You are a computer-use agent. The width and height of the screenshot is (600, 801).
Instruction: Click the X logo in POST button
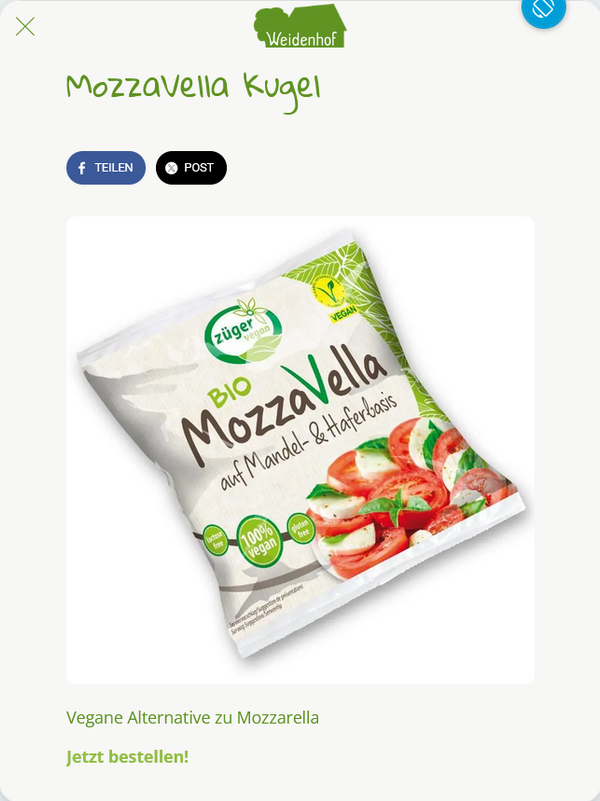point(172,168)
